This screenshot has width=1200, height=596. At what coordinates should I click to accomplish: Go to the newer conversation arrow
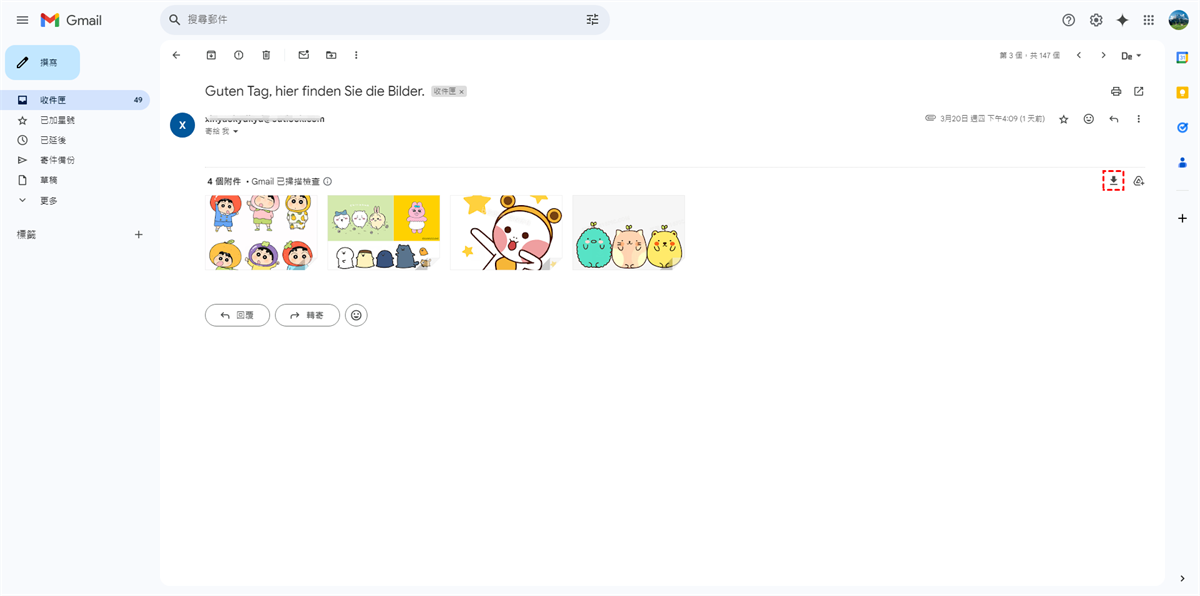tap(1079, 55)
